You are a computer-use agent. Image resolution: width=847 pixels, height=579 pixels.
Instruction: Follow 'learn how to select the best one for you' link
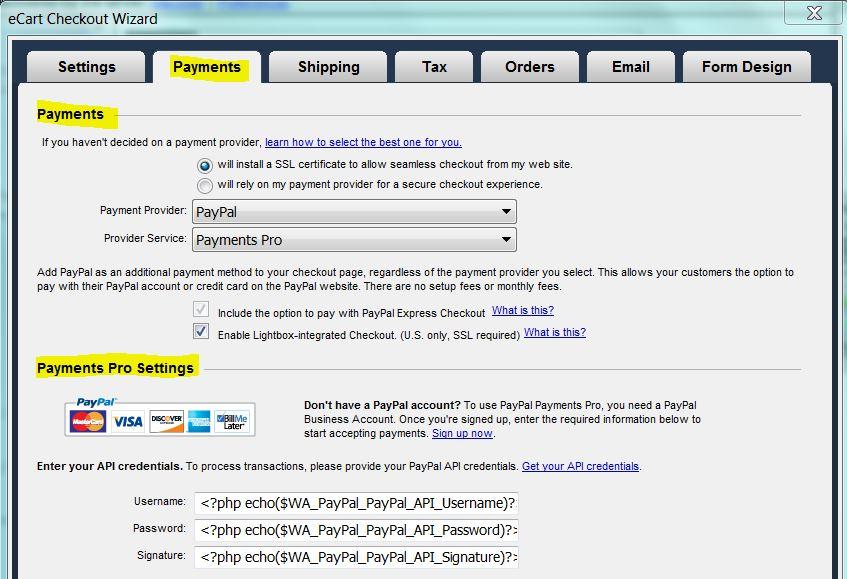[364, 143]
